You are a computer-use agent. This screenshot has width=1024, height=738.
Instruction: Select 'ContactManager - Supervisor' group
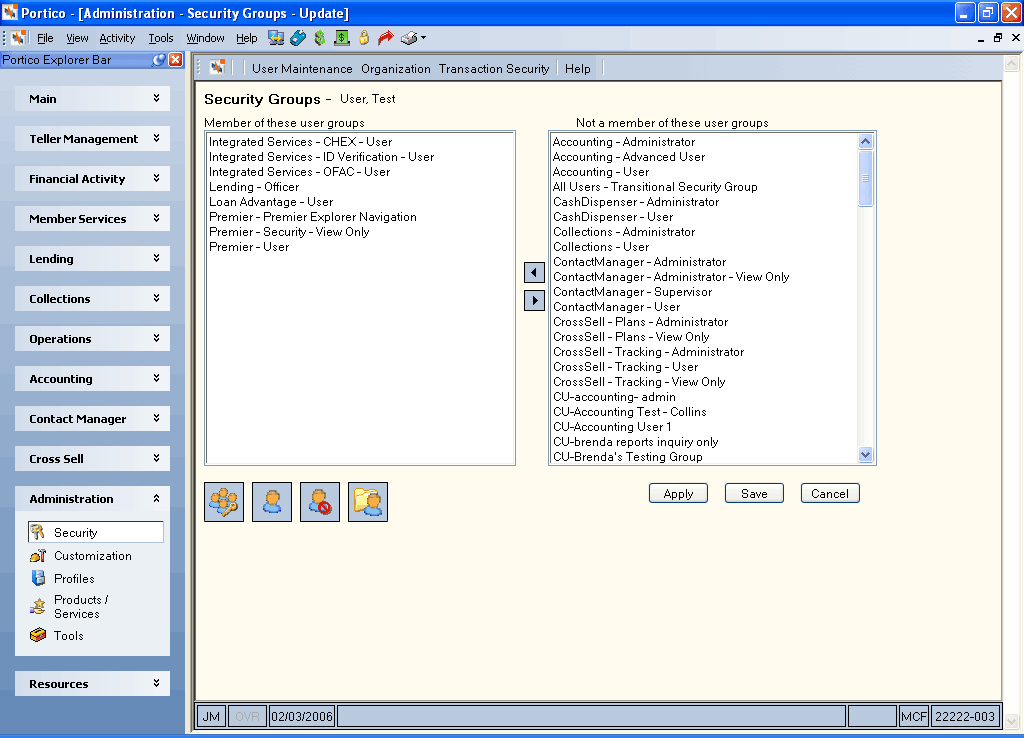click(x=632, y=292)
